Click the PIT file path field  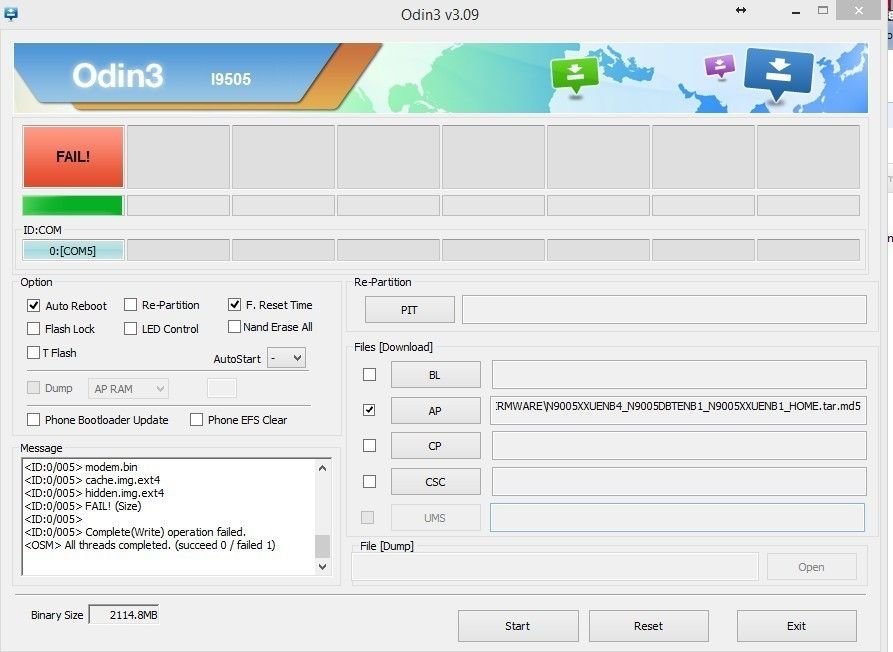click(x=664, y=310)
